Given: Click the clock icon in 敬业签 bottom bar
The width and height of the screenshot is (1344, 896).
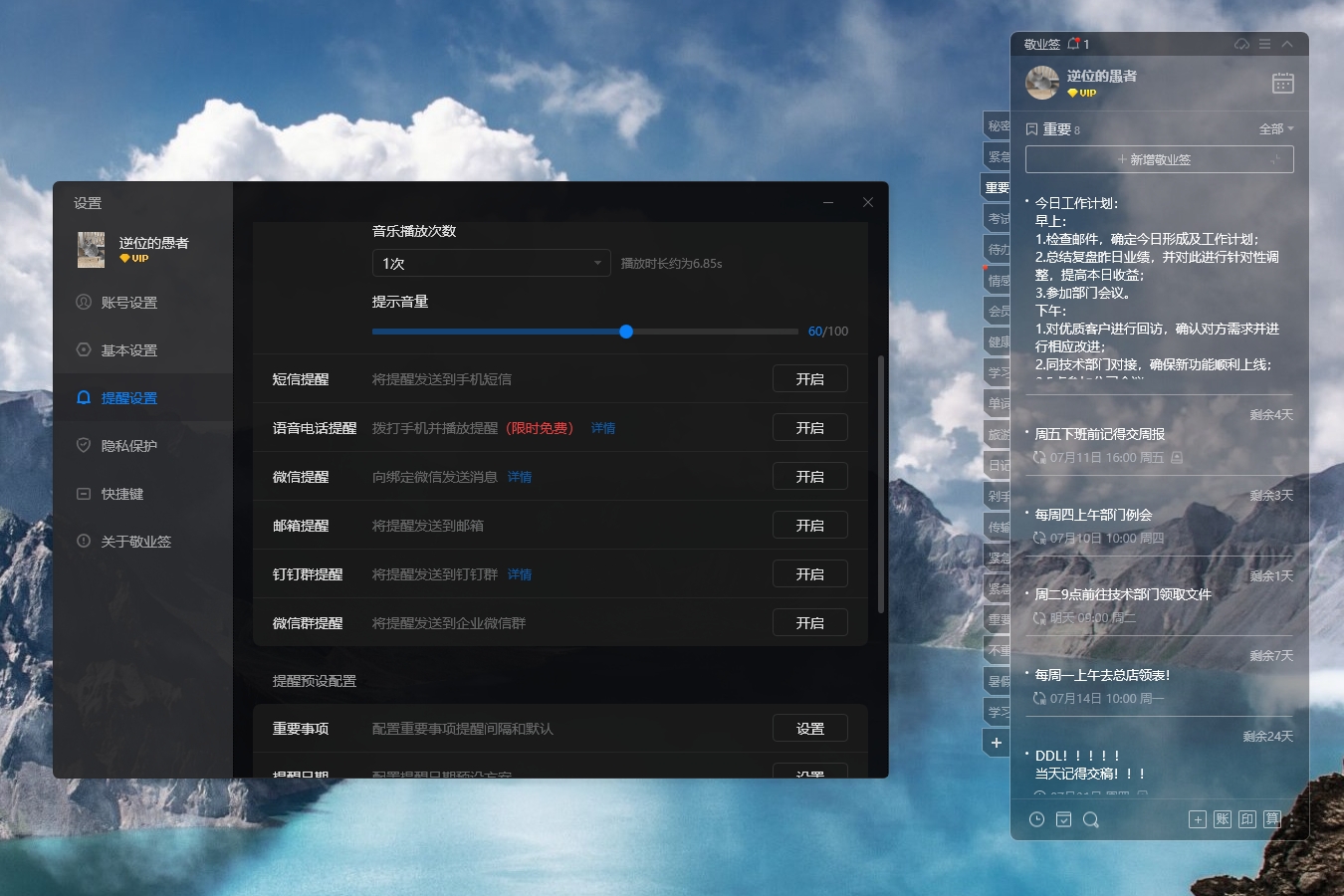Looking at the screenshot, I should coord(1036,819).
